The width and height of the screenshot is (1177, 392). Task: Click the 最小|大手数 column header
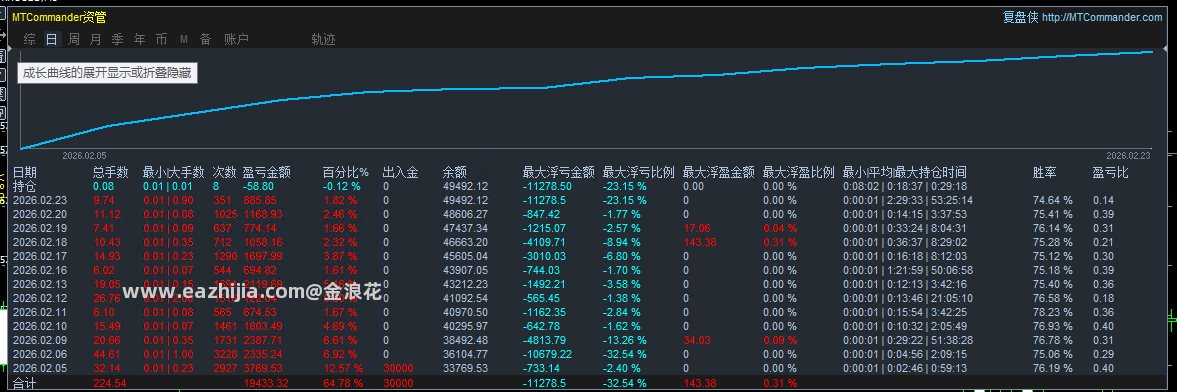[x=173, y=173]
